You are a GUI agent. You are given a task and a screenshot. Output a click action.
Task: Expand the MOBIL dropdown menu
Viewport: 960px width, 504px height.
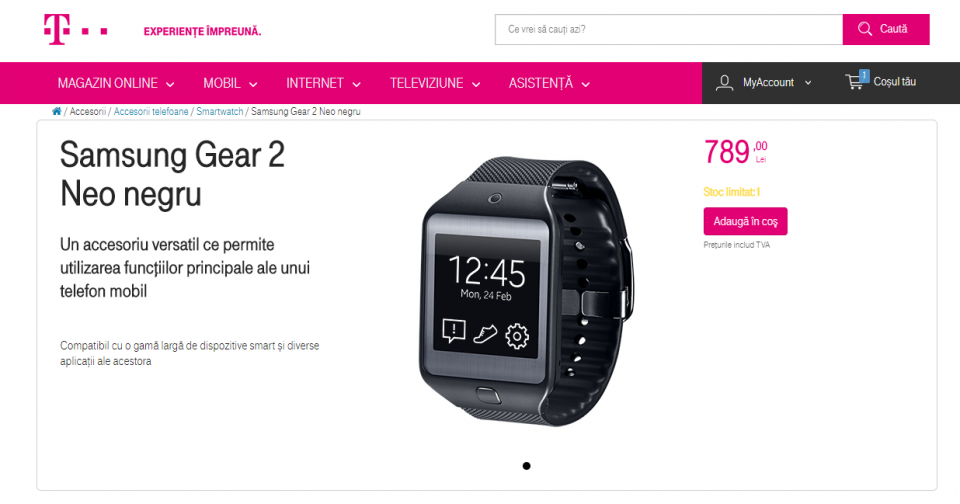[x=230, y=83]
